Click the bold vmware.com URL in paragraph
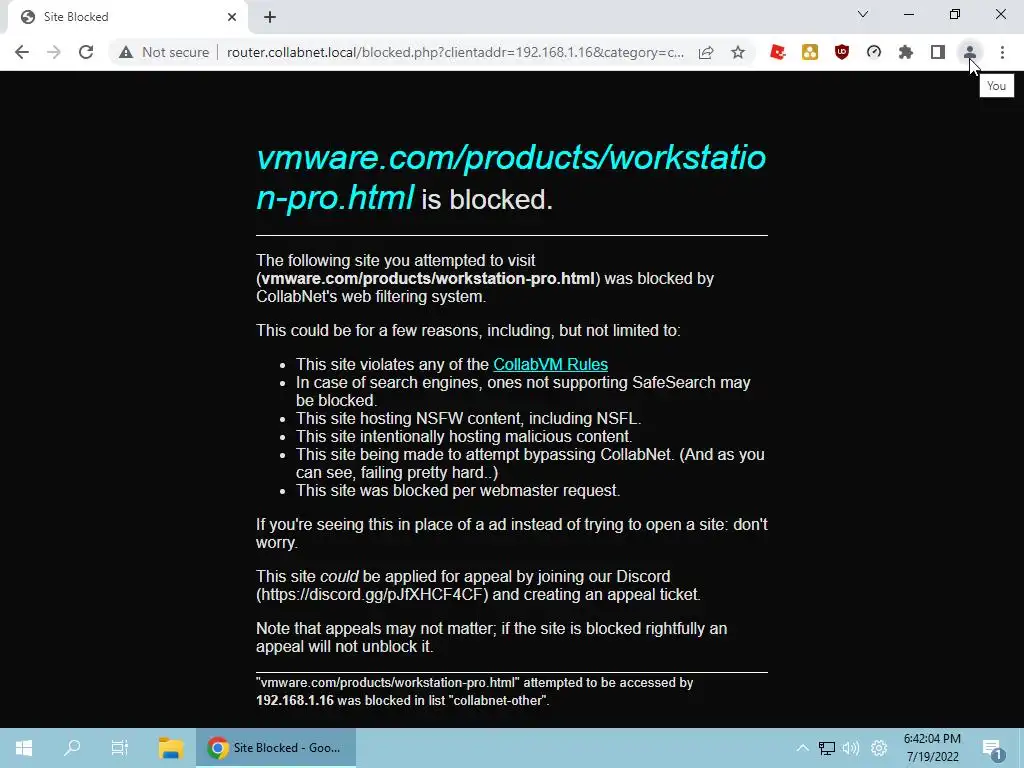This screenshot has height=768, width=1024. click(x=428, y=279)
